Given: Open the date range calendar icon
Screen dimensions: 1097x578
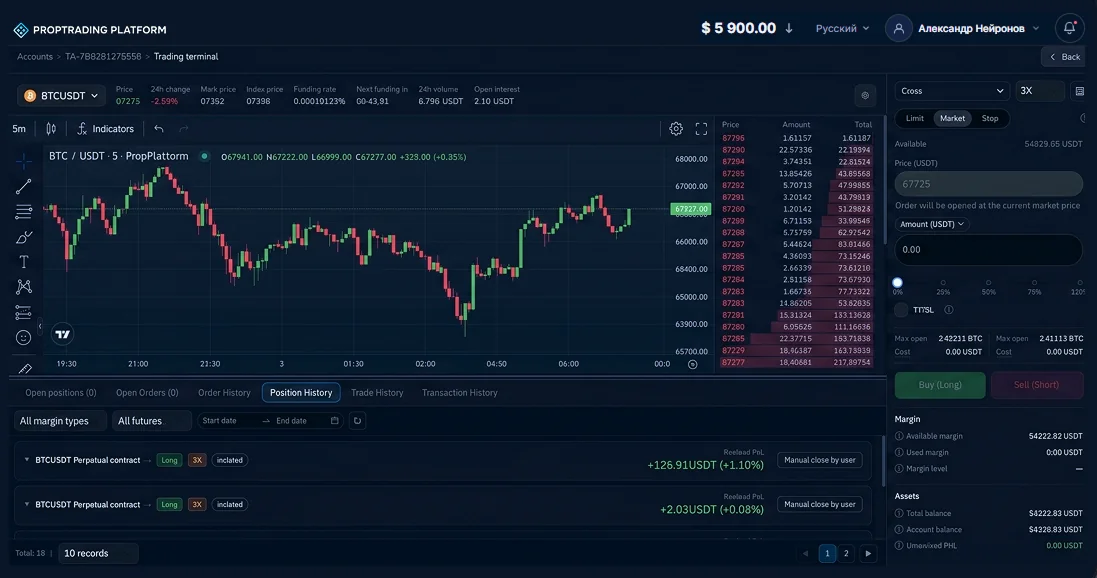Looking at the screenshot, I should (x=334, y=421).
